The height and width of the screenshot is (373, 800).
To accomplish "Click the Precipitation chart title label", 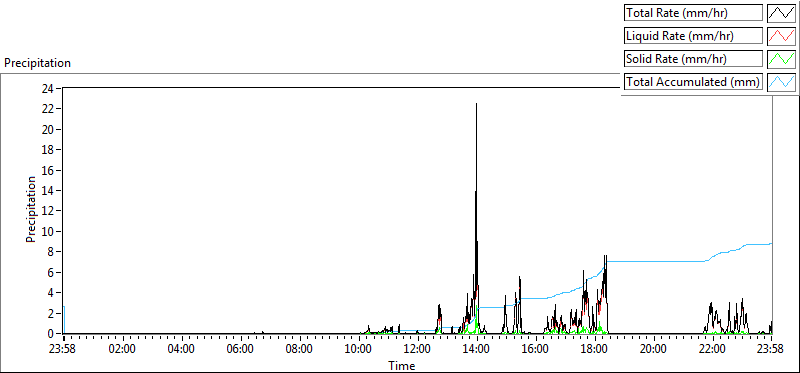I will coord(37,63).
